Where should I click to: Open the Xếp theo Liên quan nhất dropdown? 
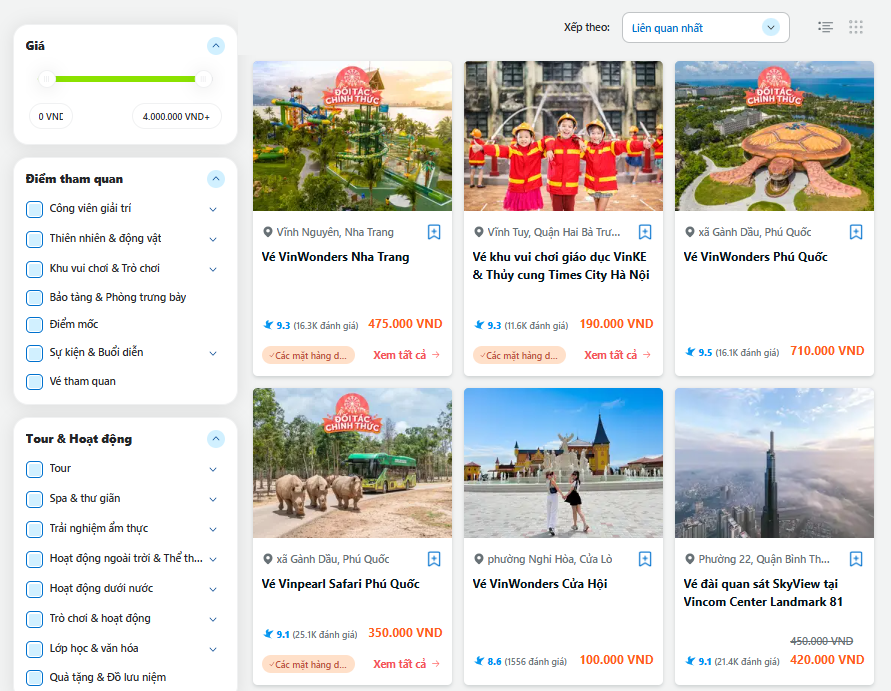coord(705,27)
